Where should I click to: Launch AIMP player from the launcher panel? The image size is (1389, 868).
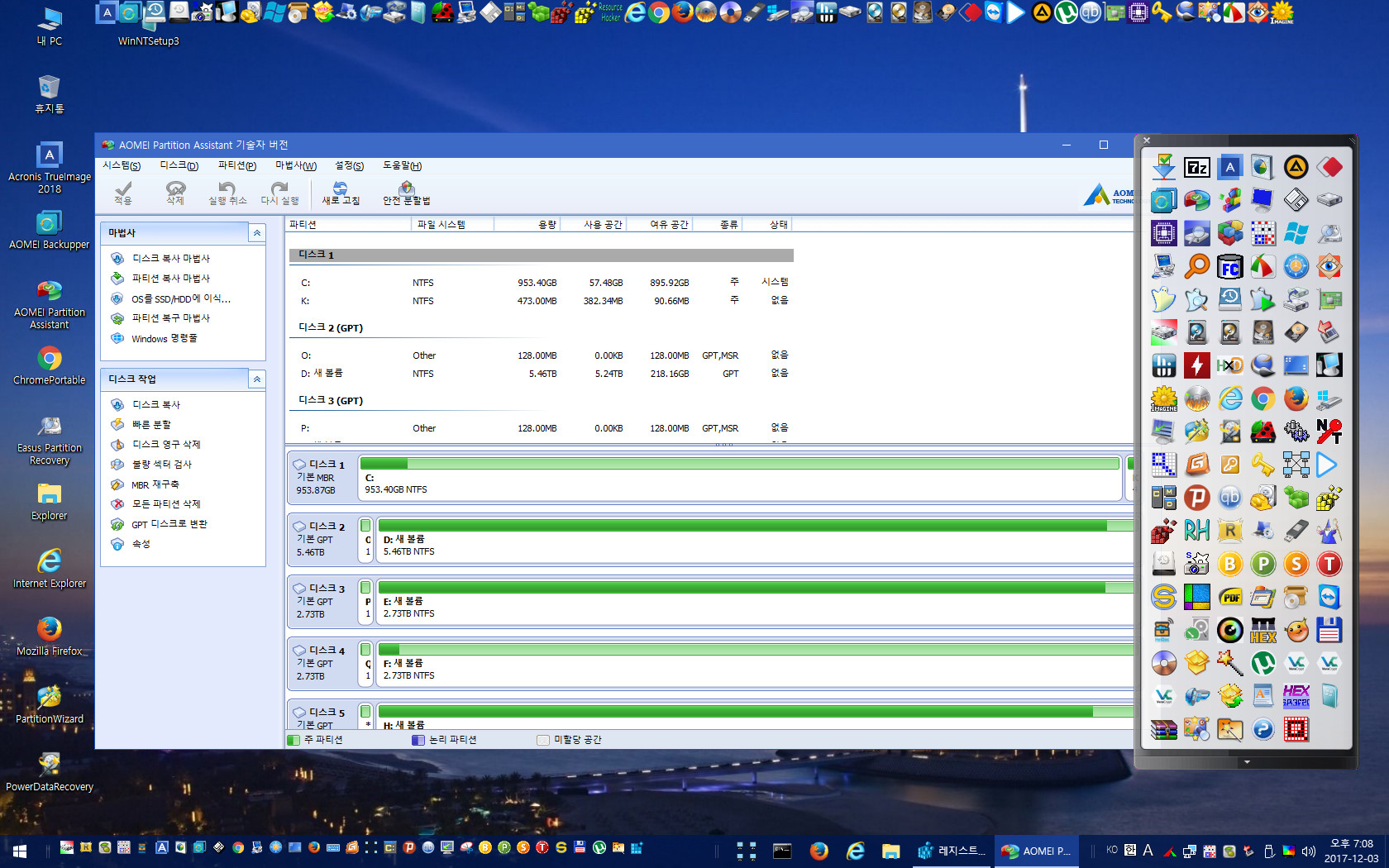1296,168
